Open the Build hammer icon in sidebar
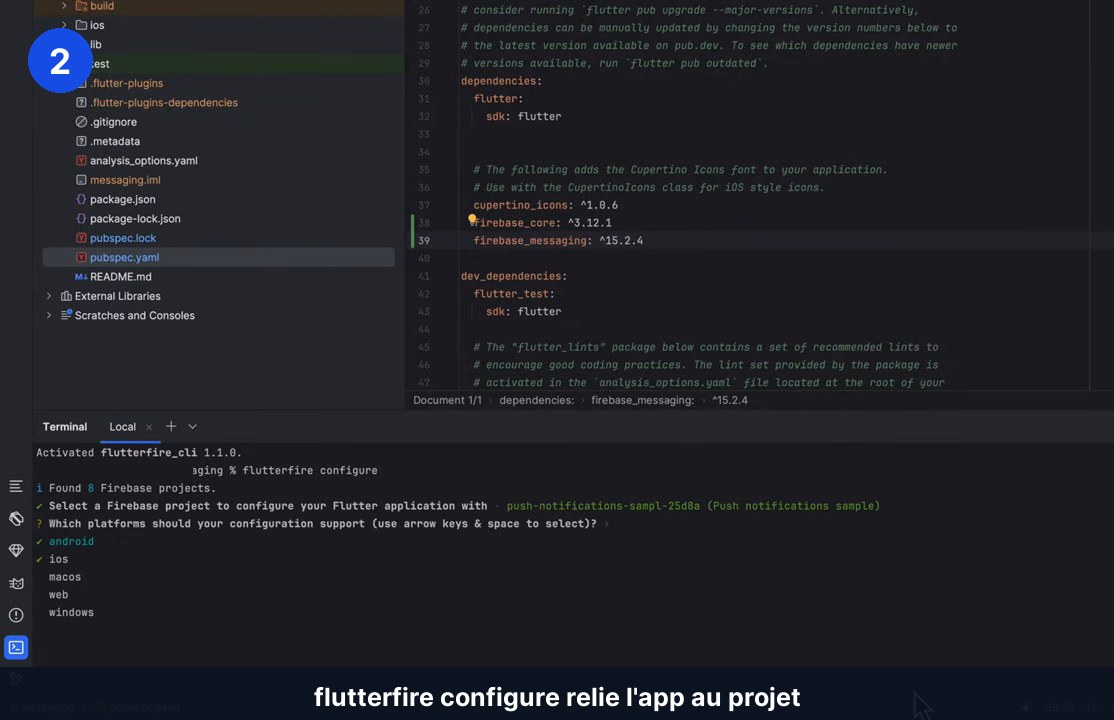The image size is (1114, 720). point(16,518)
